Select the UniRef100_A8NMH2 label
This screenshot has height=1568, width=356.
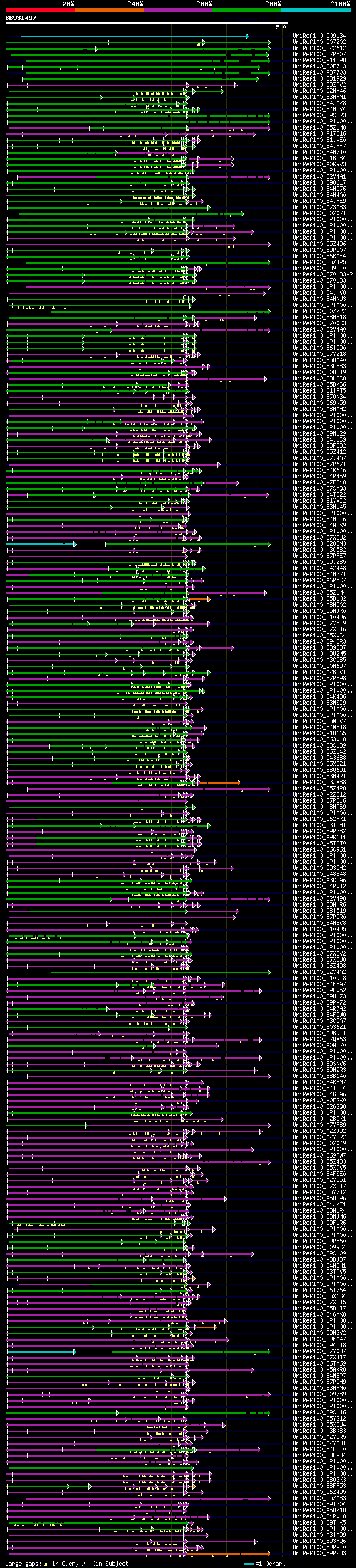[x=319, y=409]
